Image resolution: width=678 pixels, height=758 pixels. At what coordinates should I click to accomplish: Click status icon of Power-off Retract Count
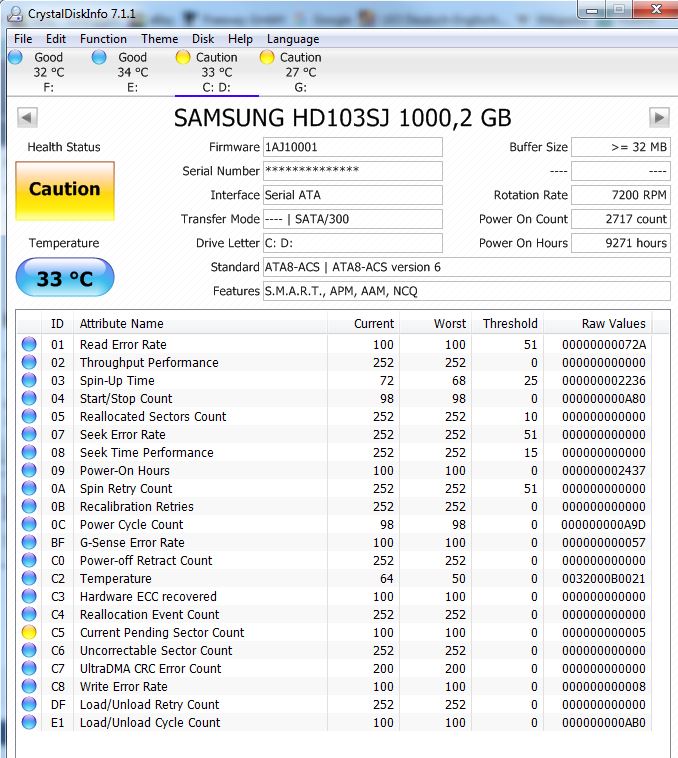click(29, 560)
